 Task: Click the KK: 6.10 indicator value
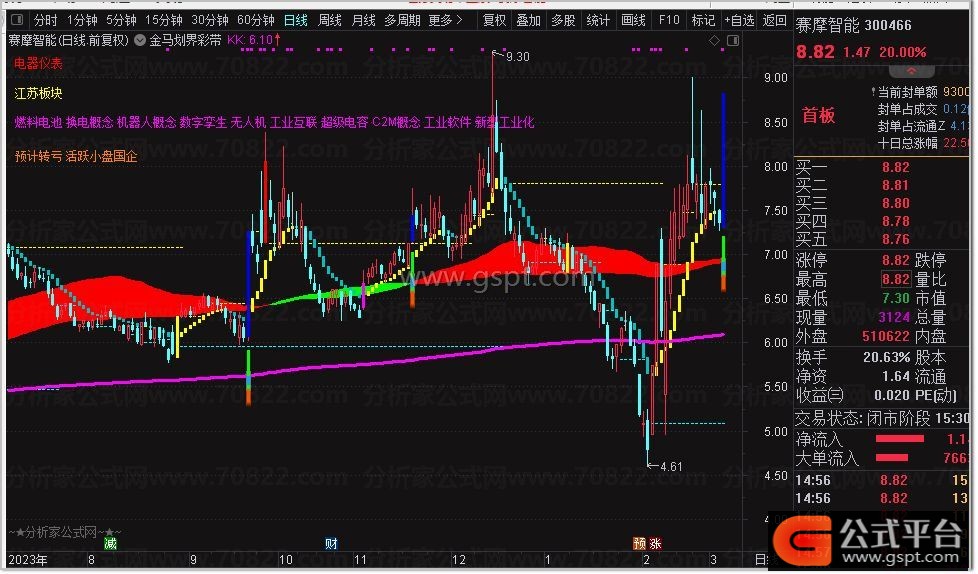(254, 41)
